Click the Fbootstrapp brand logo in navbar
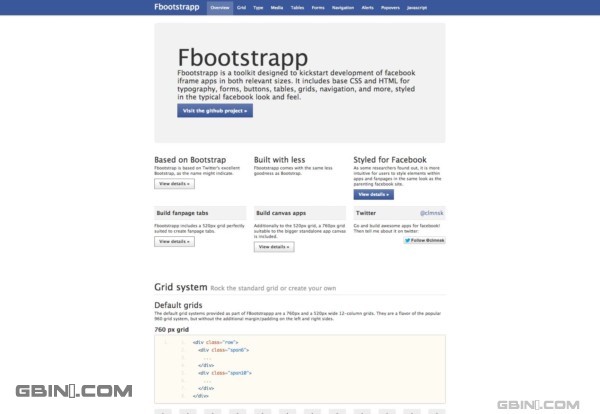This screenshot has height=414, width=600. (x=179, y=7)
